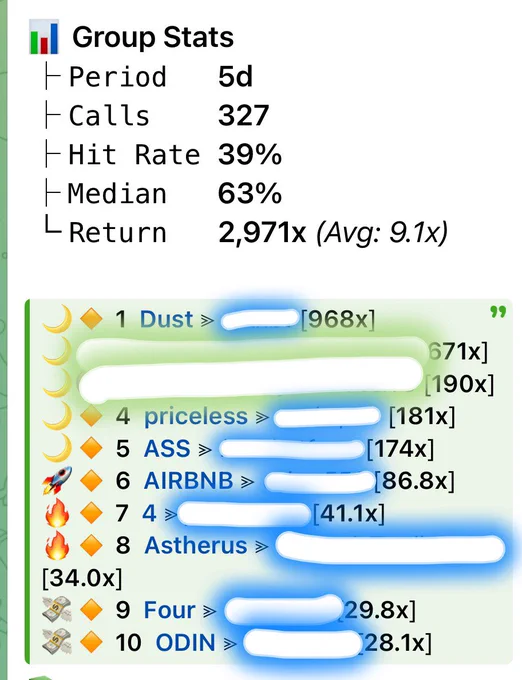522x680 pixels.
Task: Click the money-wings emoji beside ODIN
Action: click(57, 642)
